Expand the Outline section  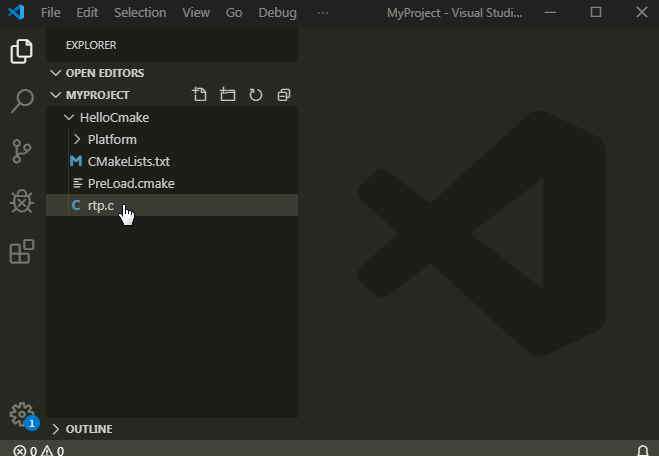click(88, 429)
